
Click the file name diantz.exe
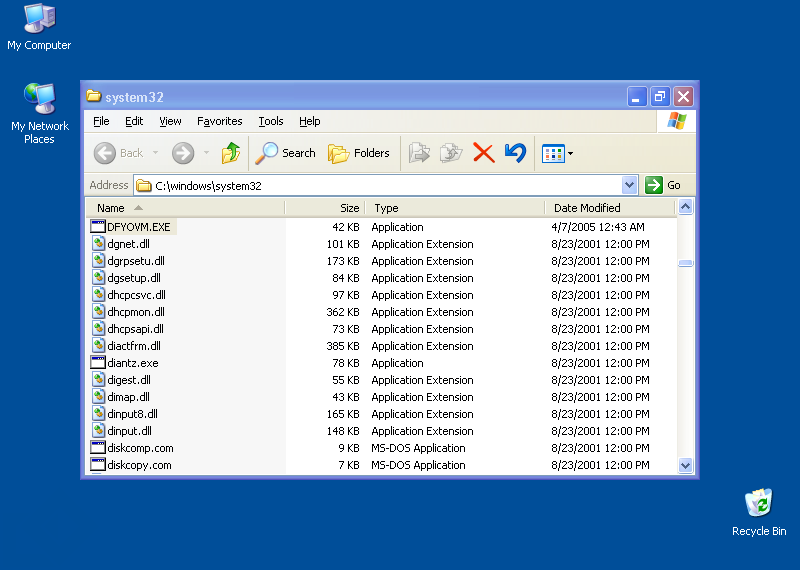click(x=133, y=363)
